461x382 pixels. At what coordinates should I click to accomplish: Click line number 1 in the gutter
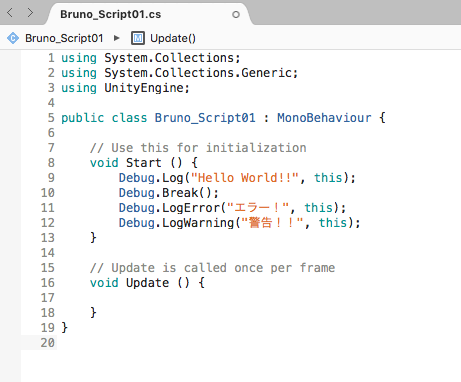(x=51, y=58)
